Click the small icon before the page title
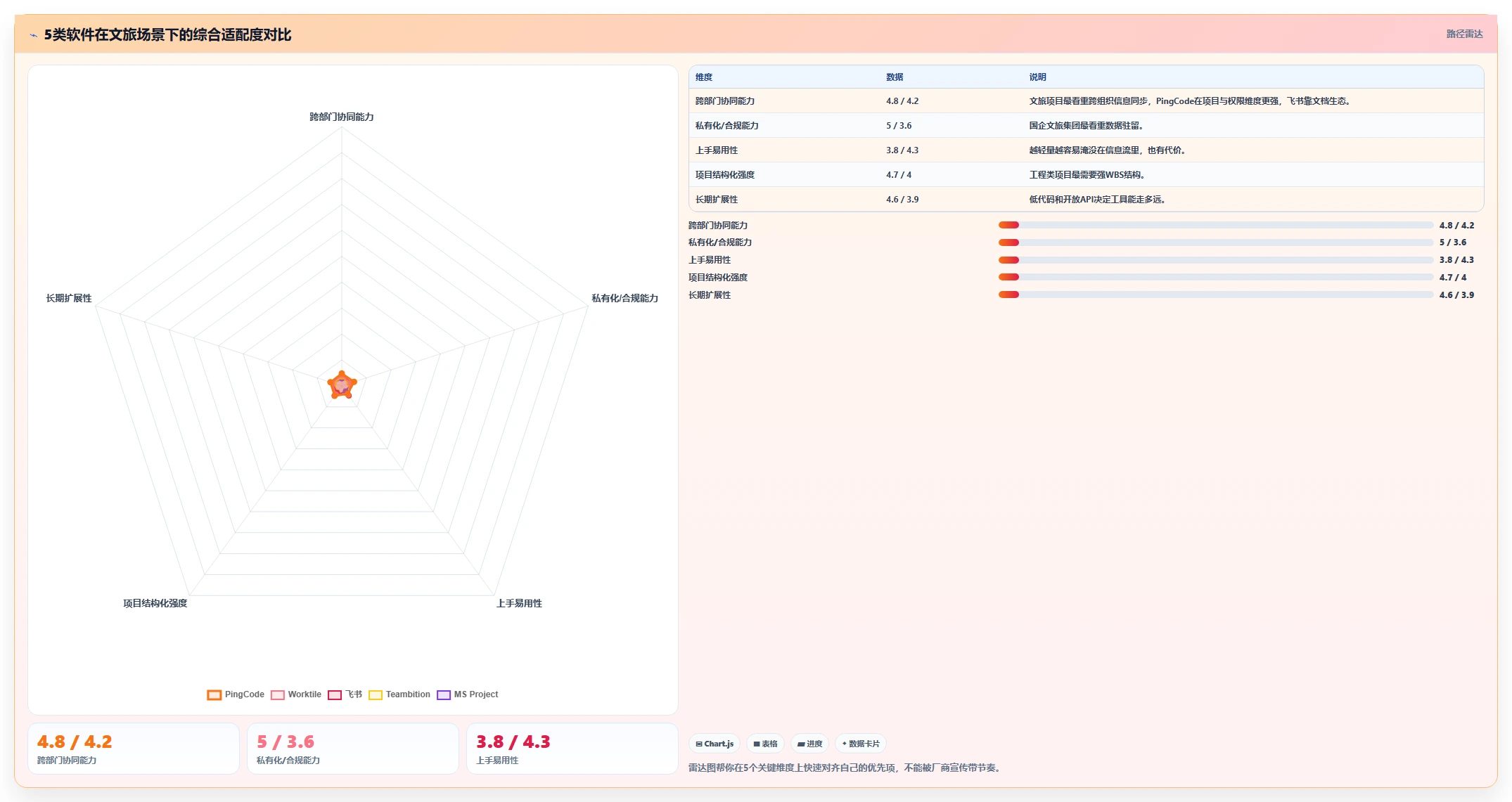 [33, 35]
